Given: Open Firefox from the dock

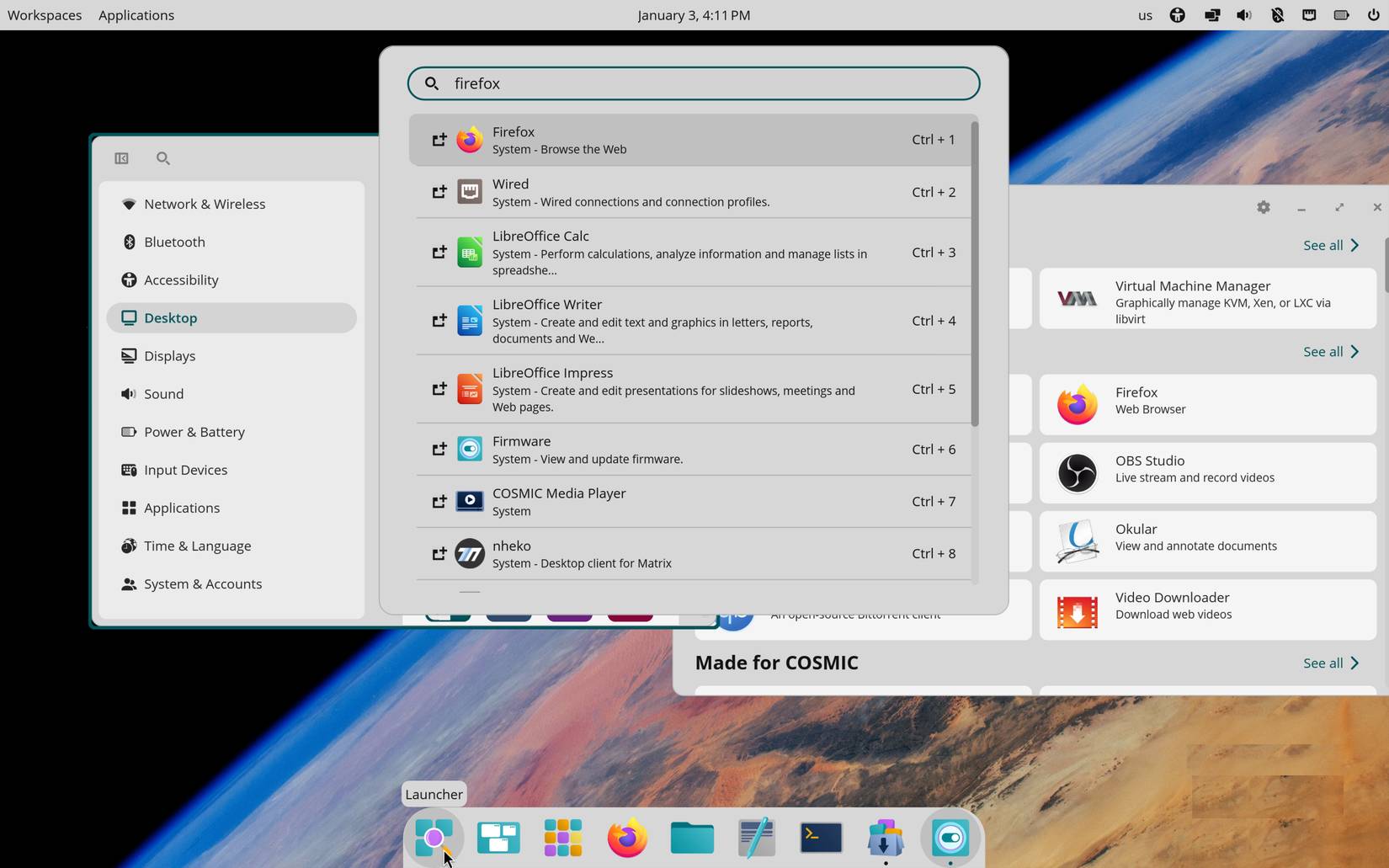Looking at the screenshot, I should [x=626, y=838].
